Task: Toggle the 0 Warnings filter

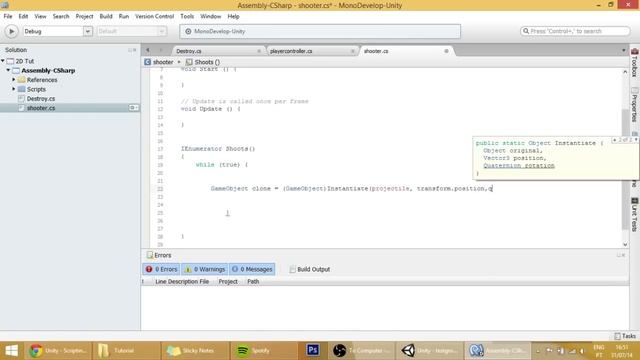Action: pyautogui.click(x=204, y=269)
